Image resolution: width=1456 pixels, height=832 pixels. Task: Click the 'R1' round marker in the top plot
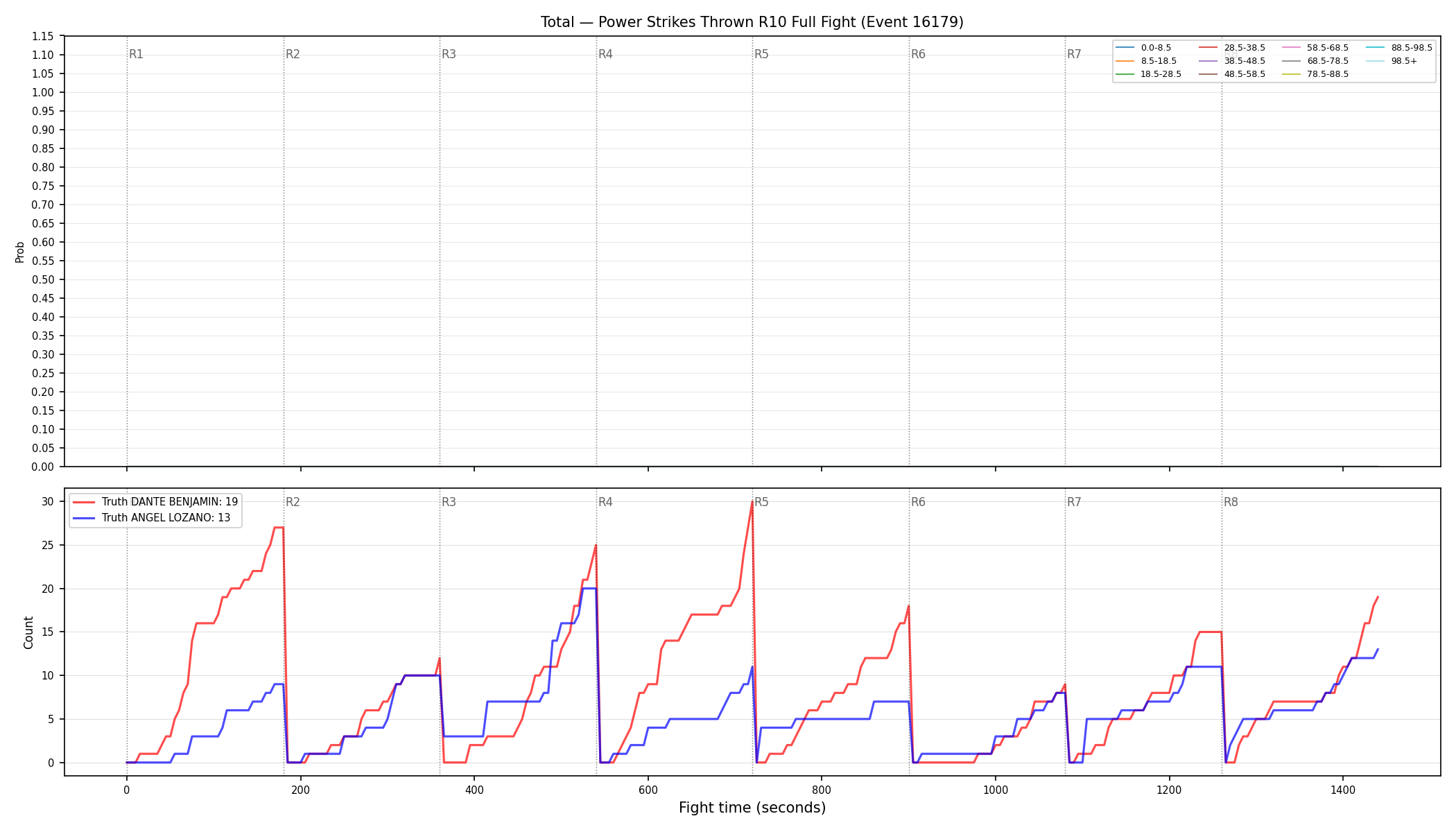pos(136,54)
